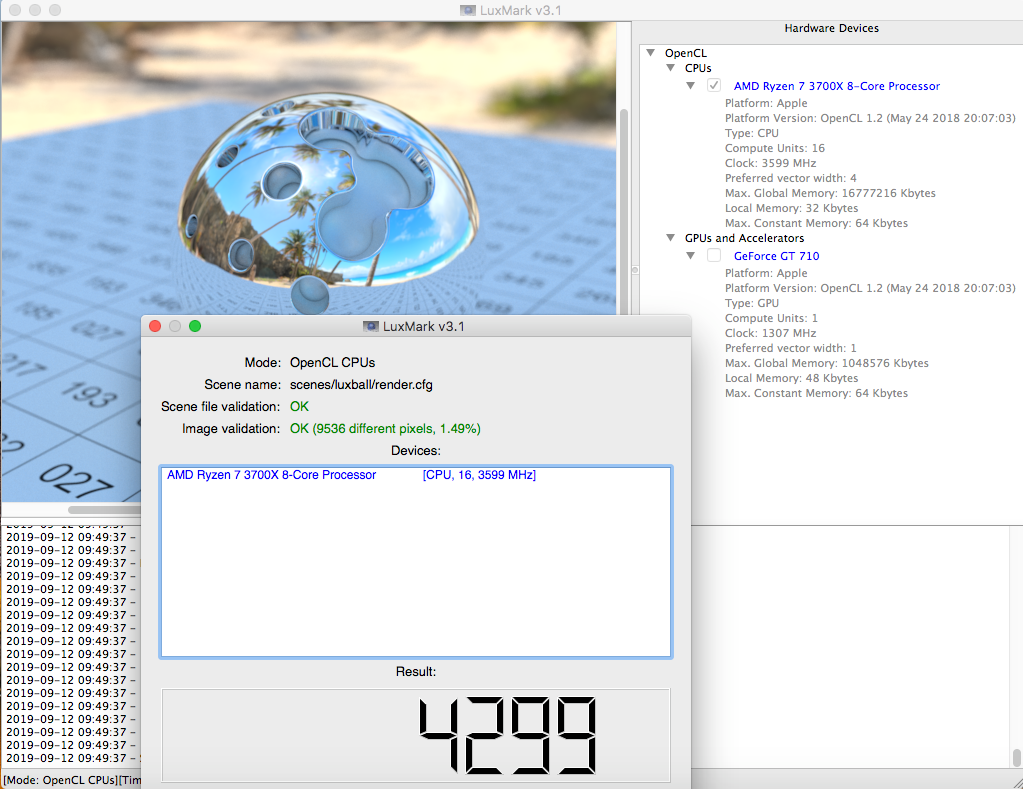Screen dimensions: 1023x789
Task: Select AMD Ryzen 7 3700X in Hardware Devices
Action: pos(836,86)
